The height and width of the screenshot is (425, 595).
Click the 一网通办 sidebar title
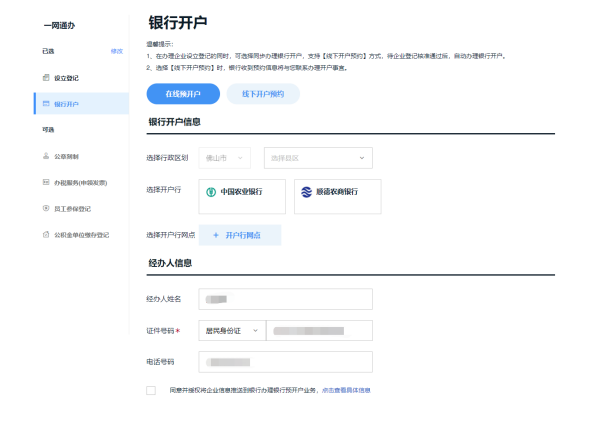[x=60, y=25]
